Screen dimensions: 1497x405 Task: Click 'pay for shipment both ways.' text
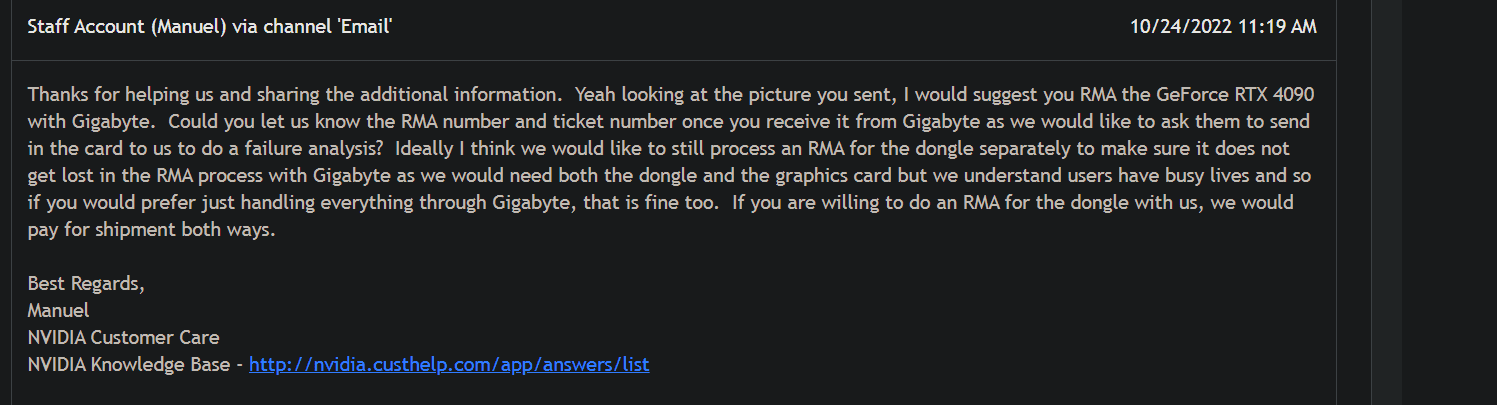click(x=151, y=229)
